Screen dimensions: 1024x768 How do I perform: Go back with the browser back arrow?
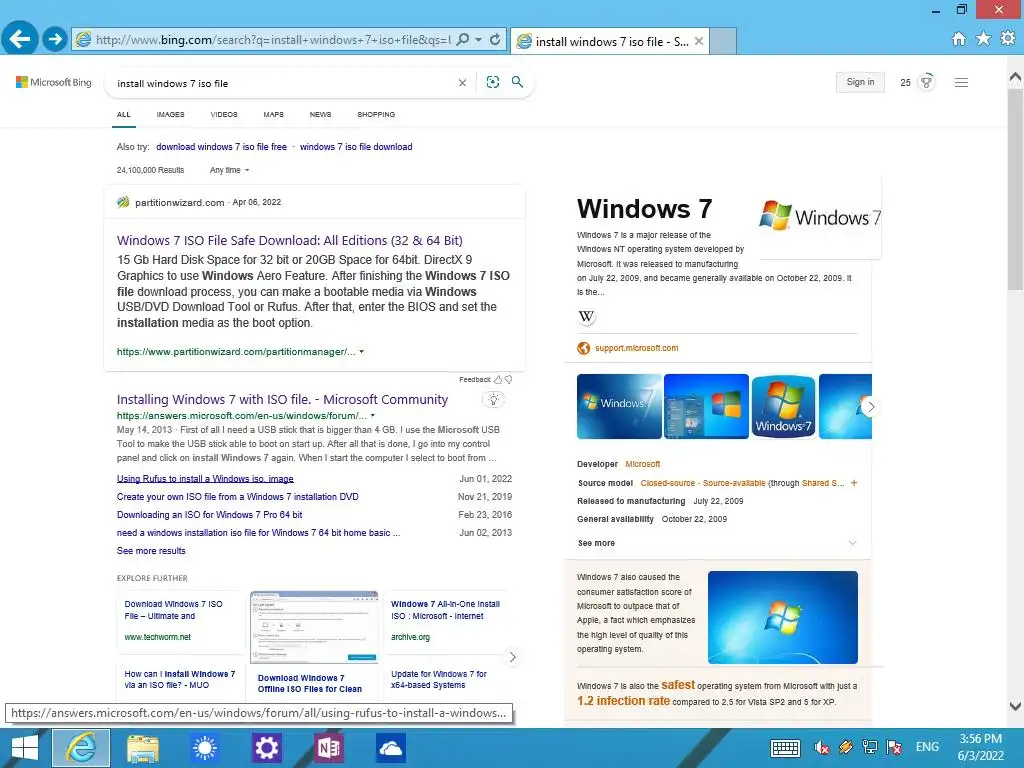click(x=20, y=39)
